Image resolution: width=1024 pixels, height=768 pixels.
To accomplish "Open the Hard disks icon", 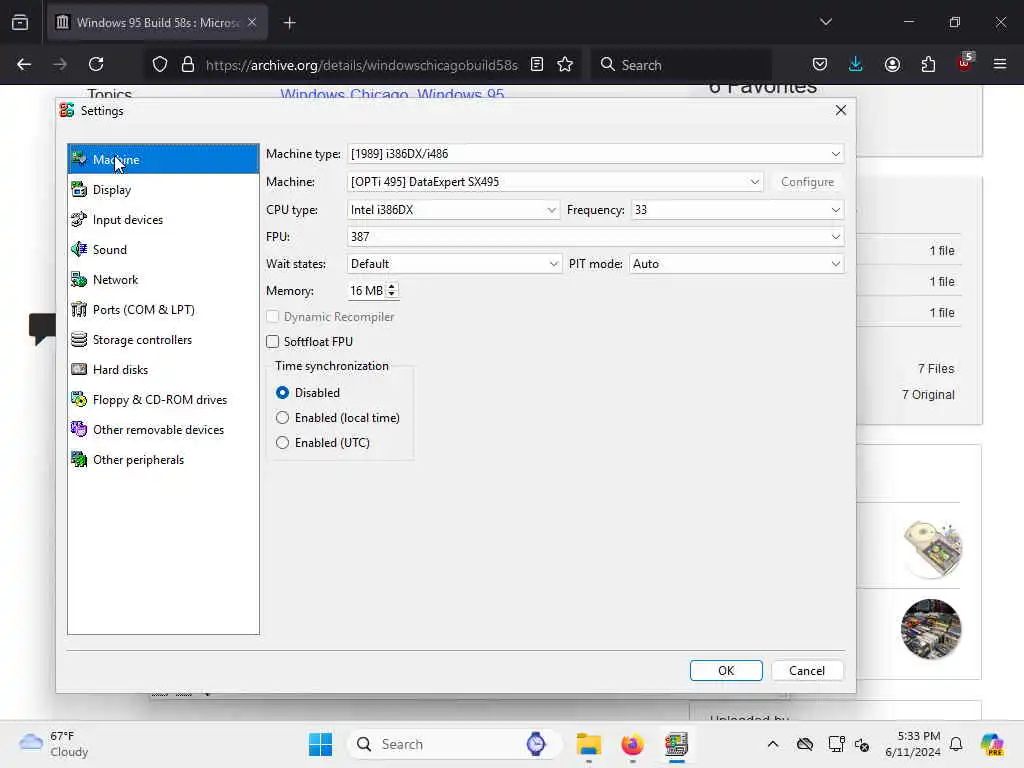I will pos(79,370).
